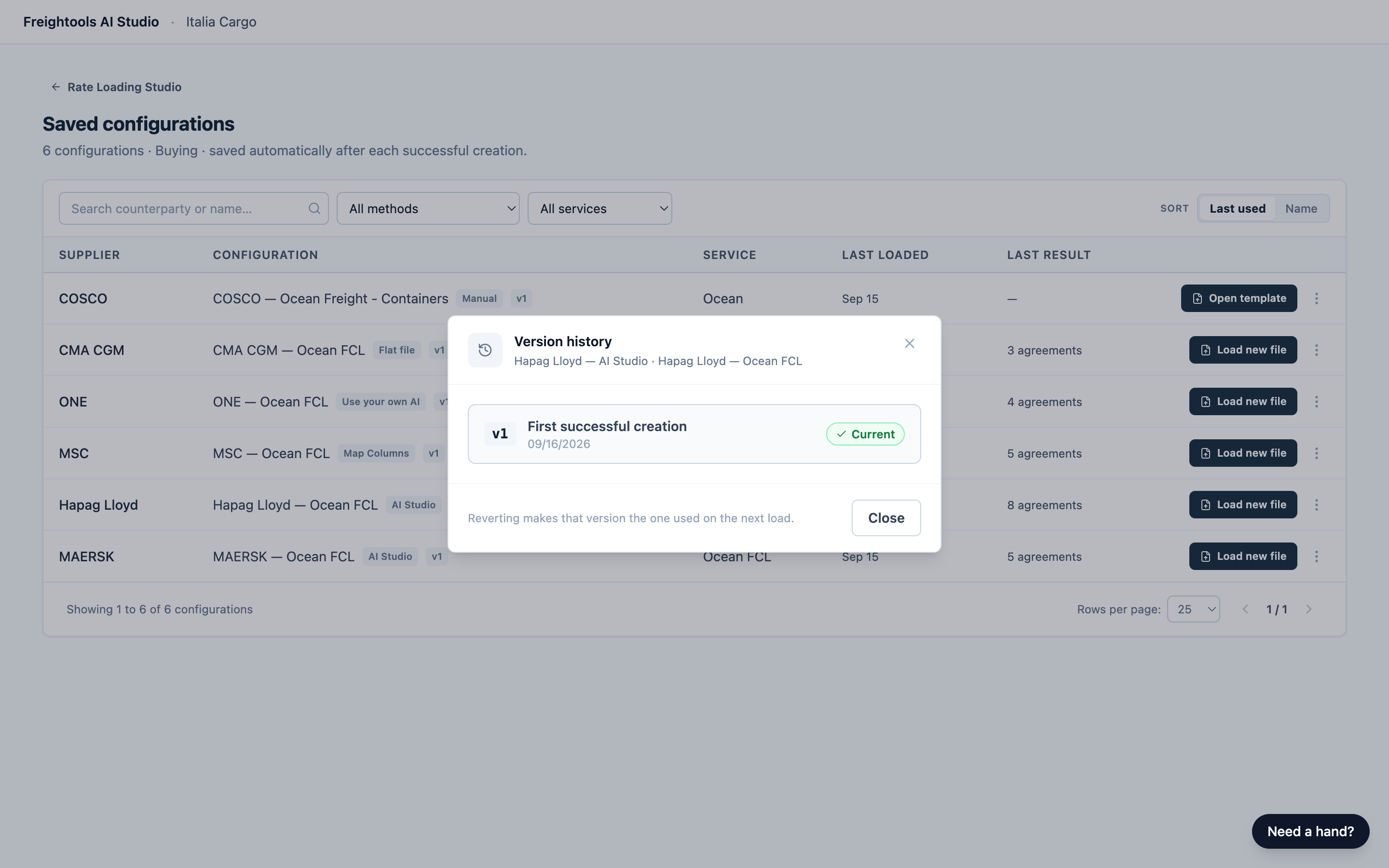Click the AI Studio badge on MAERSK row
This screenshot has width=1389, height=868.
click(390, 557)
